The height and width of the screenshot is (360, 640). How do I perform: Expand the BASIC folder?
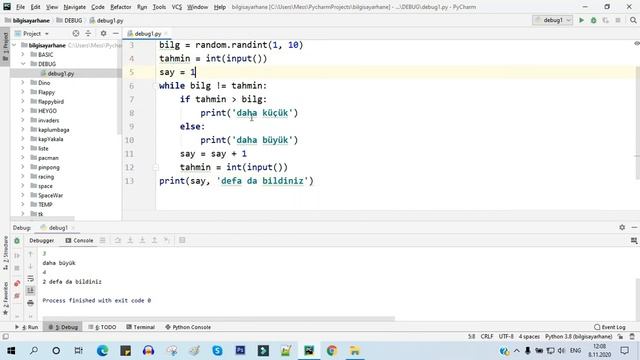(x=23, y=54)
